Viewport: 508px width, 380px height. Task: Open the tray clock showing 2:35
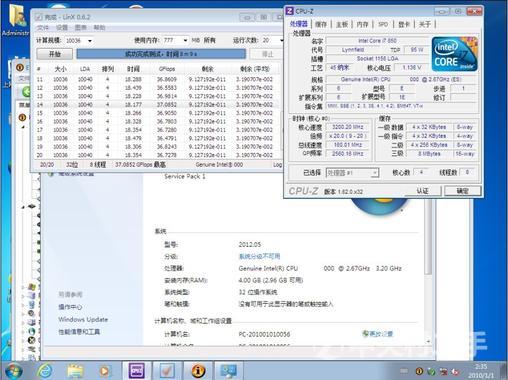(481, 371)
